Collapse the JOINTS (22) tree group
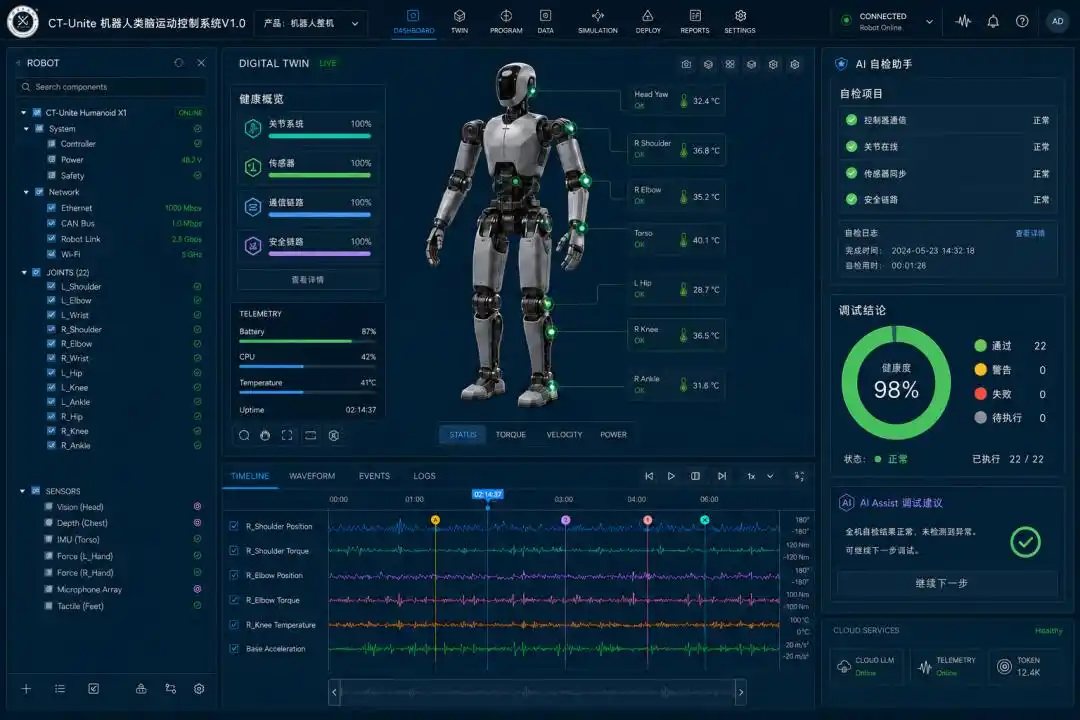Viewport: 1080px width, 720px height. point(25,272)
